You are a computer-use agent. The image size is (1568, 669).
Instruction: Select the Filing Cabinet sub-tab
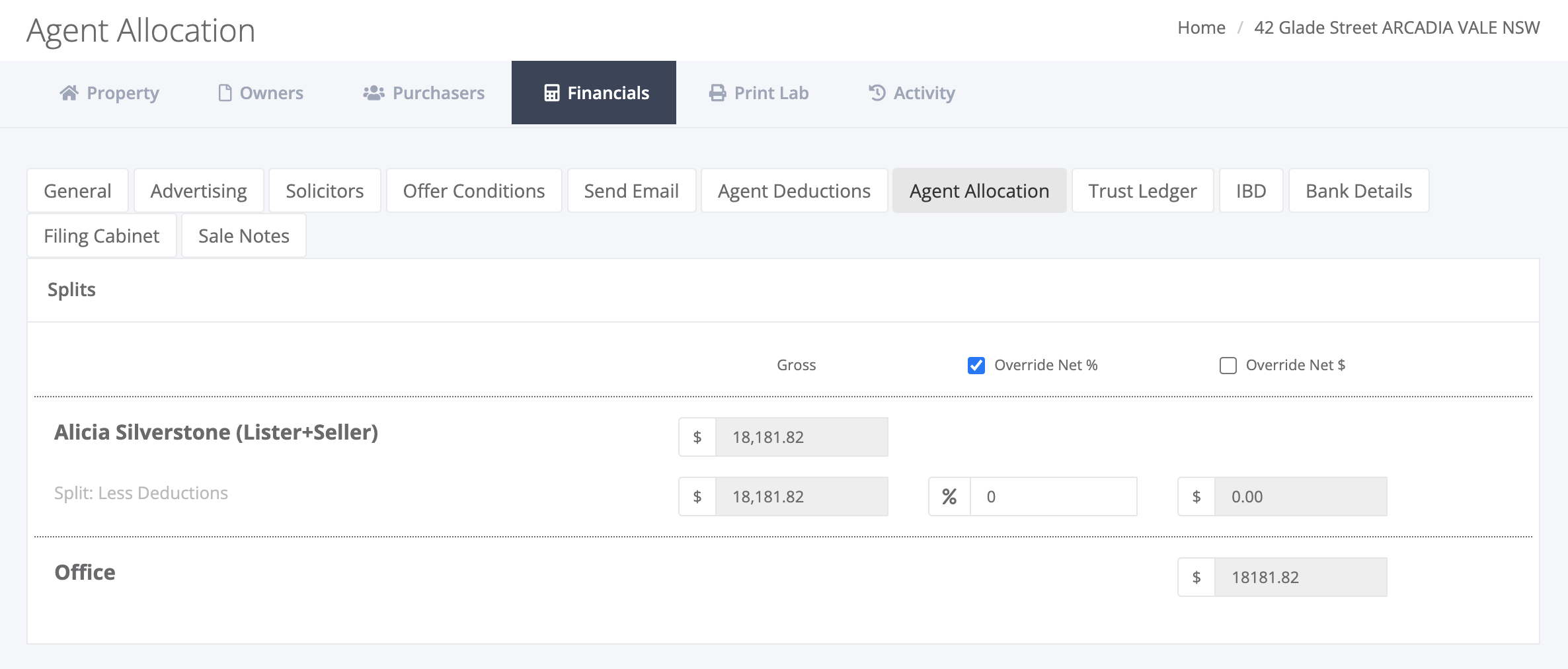click(102, 236)
